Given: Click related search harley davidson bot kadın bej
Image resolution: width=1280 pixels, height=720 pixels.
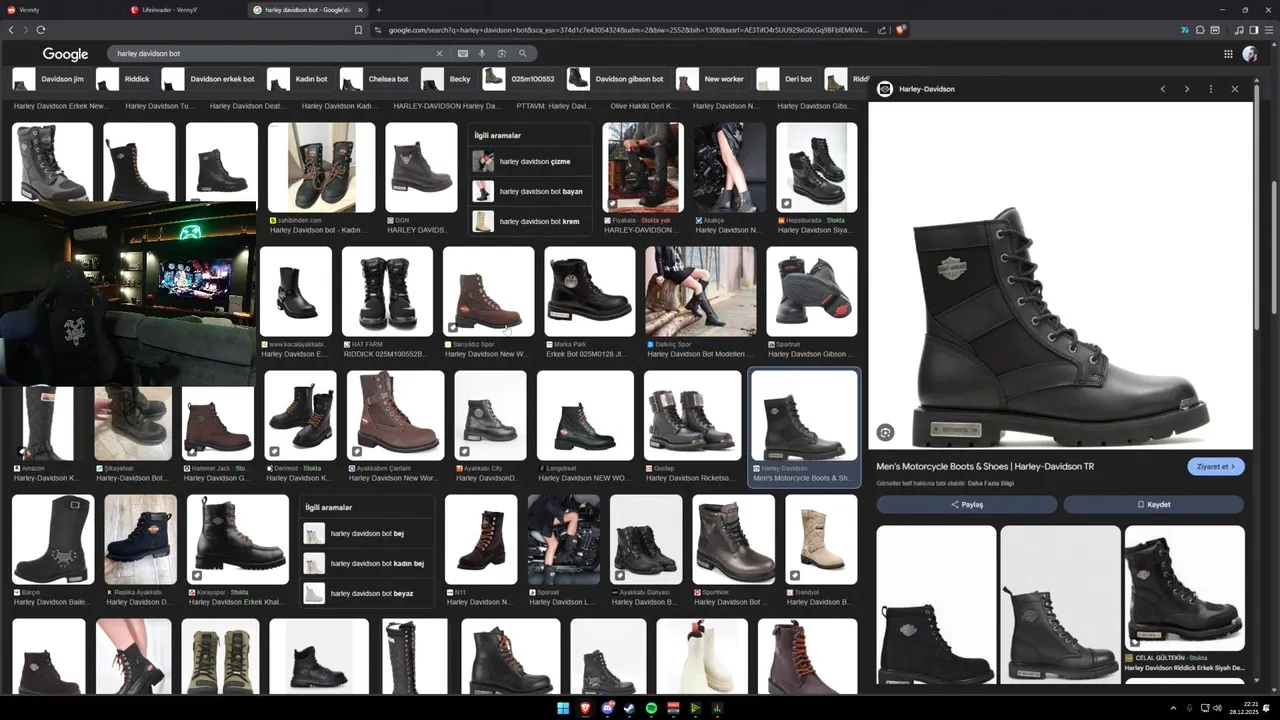Looking at the screenshot, I should (x=367, y=564).
